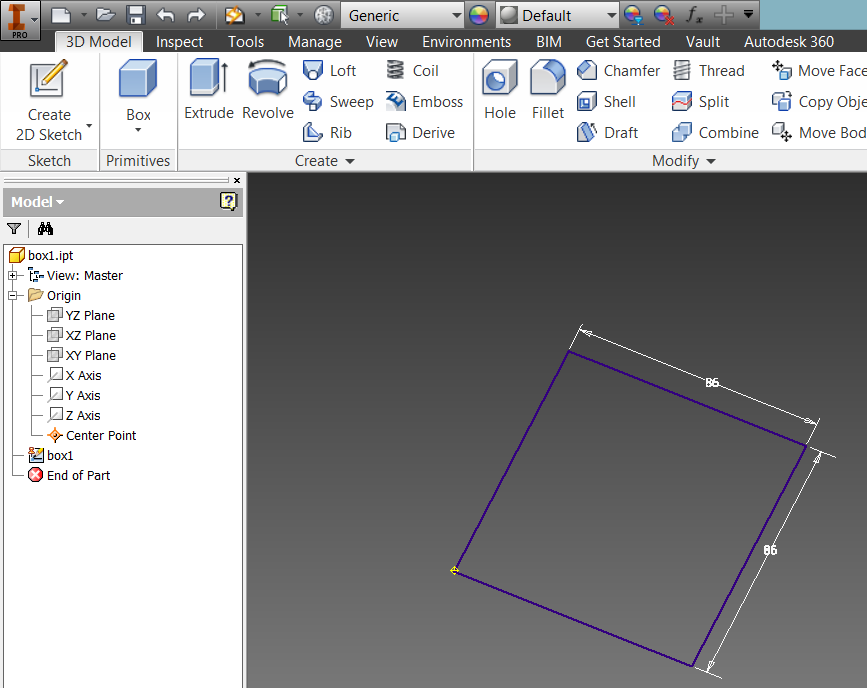Select the Draft tool
This screenshot has height=688, width=867.
pos(607,133)
